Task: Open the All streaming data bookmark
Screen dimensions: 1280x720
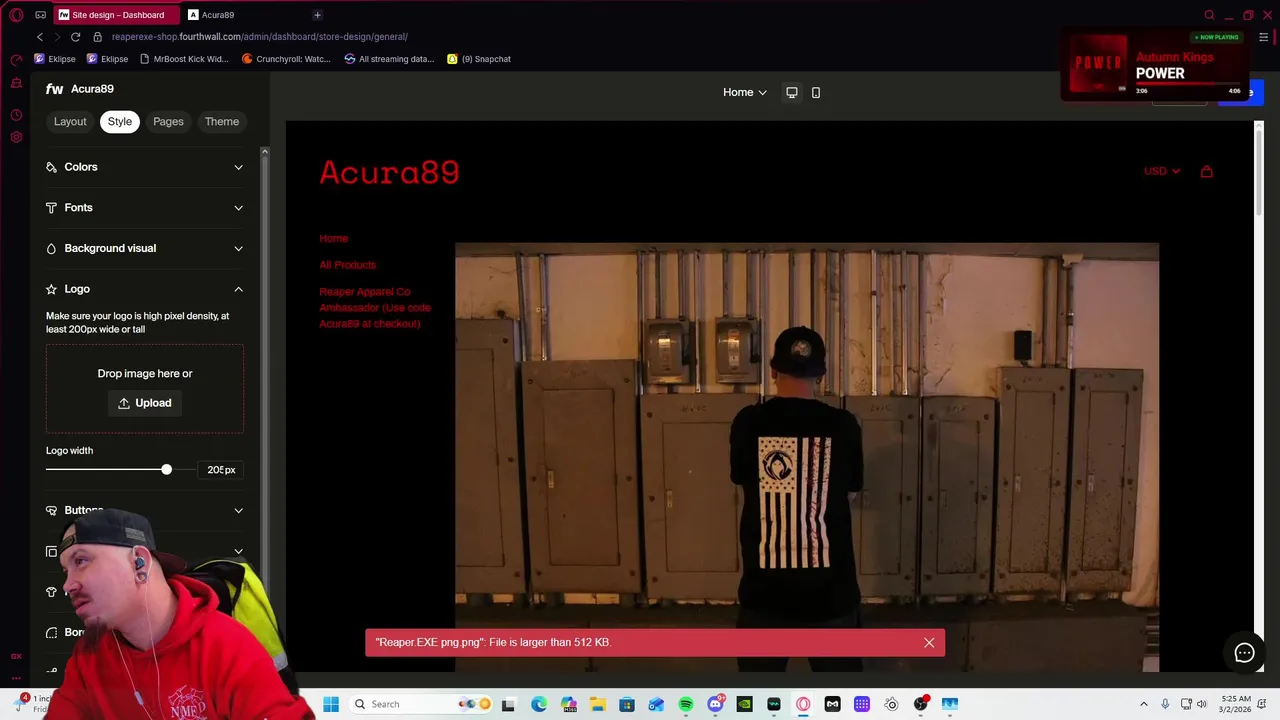Action: (x=389, y=59)
